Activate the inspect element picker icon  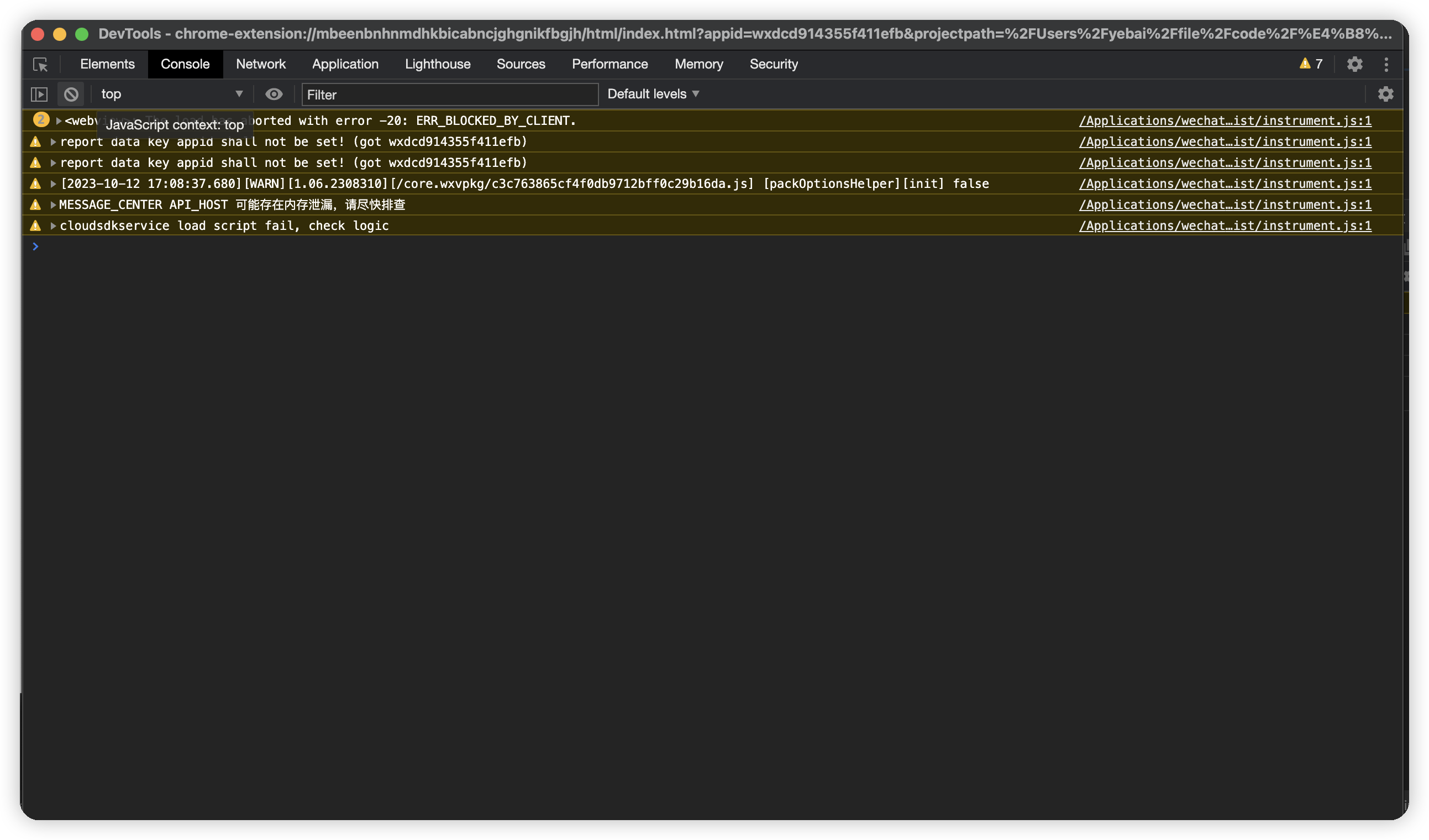(40, 64)
